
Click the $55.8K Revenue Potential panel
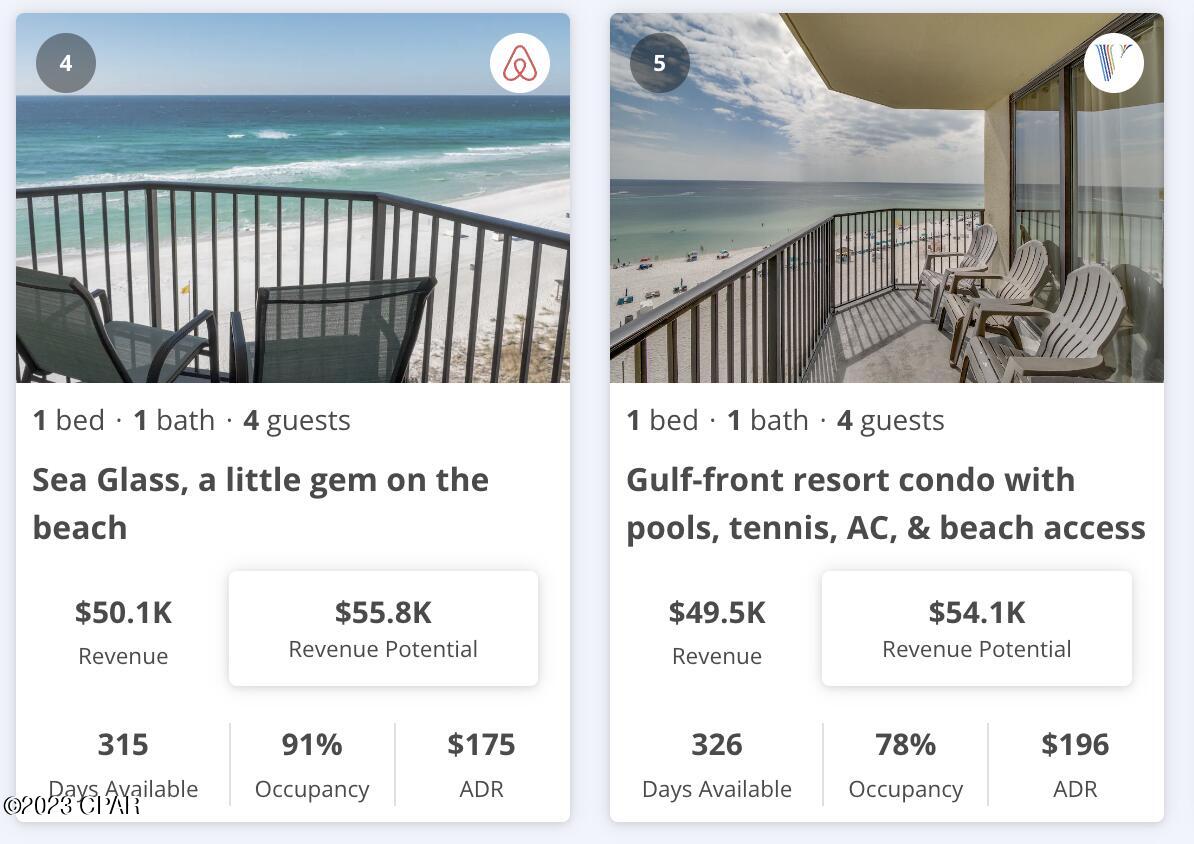tap(383, 628)
